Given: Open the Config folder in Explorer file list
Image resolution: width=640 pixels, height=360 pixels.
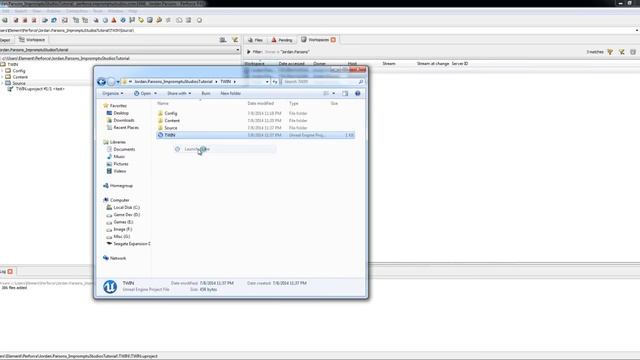Looking at the screenshot, I should point(171,113).
